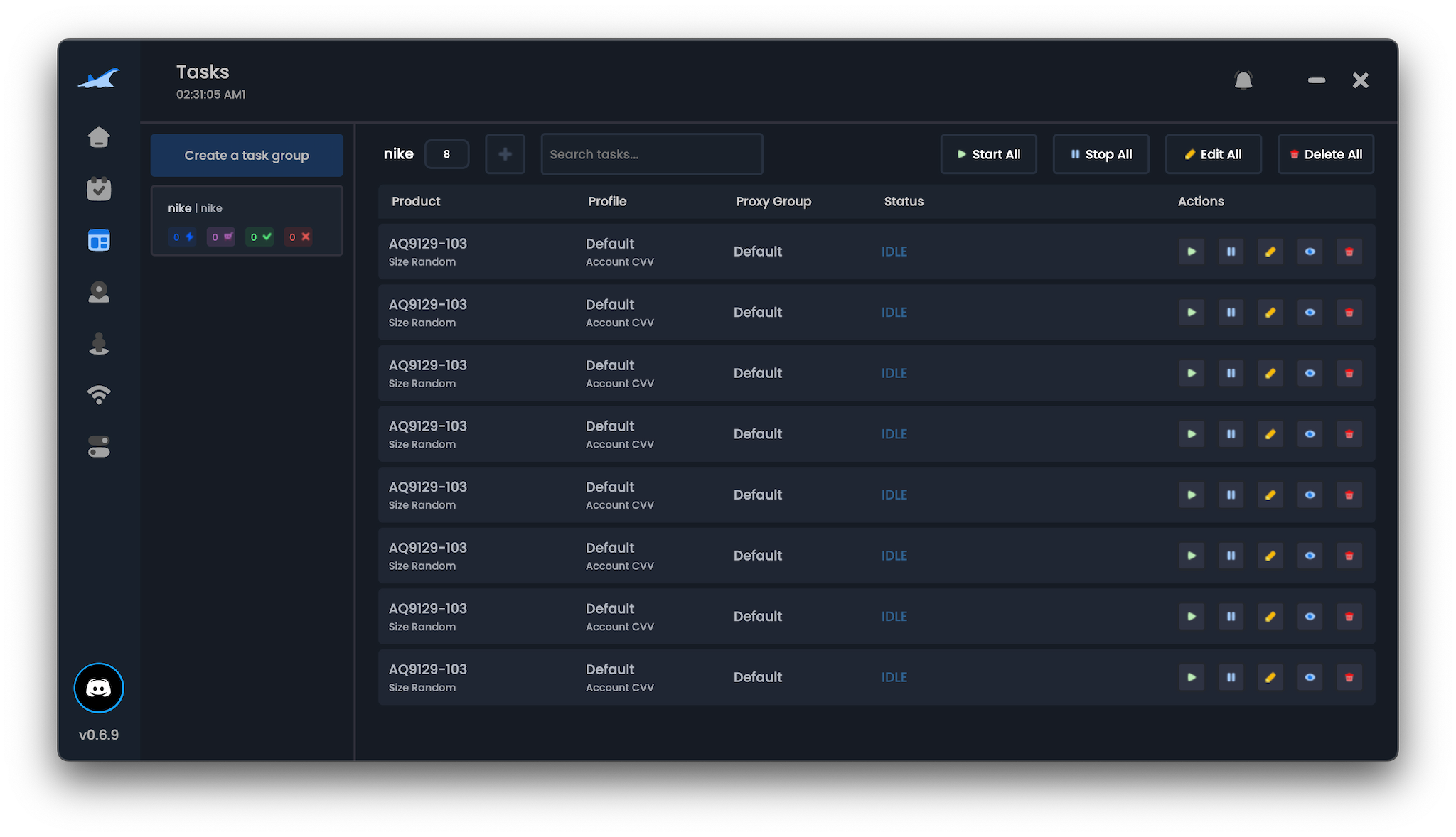Viewport: 1456px width, 837px height.
Task: Click Create a task group
Action: pos(246,155)
